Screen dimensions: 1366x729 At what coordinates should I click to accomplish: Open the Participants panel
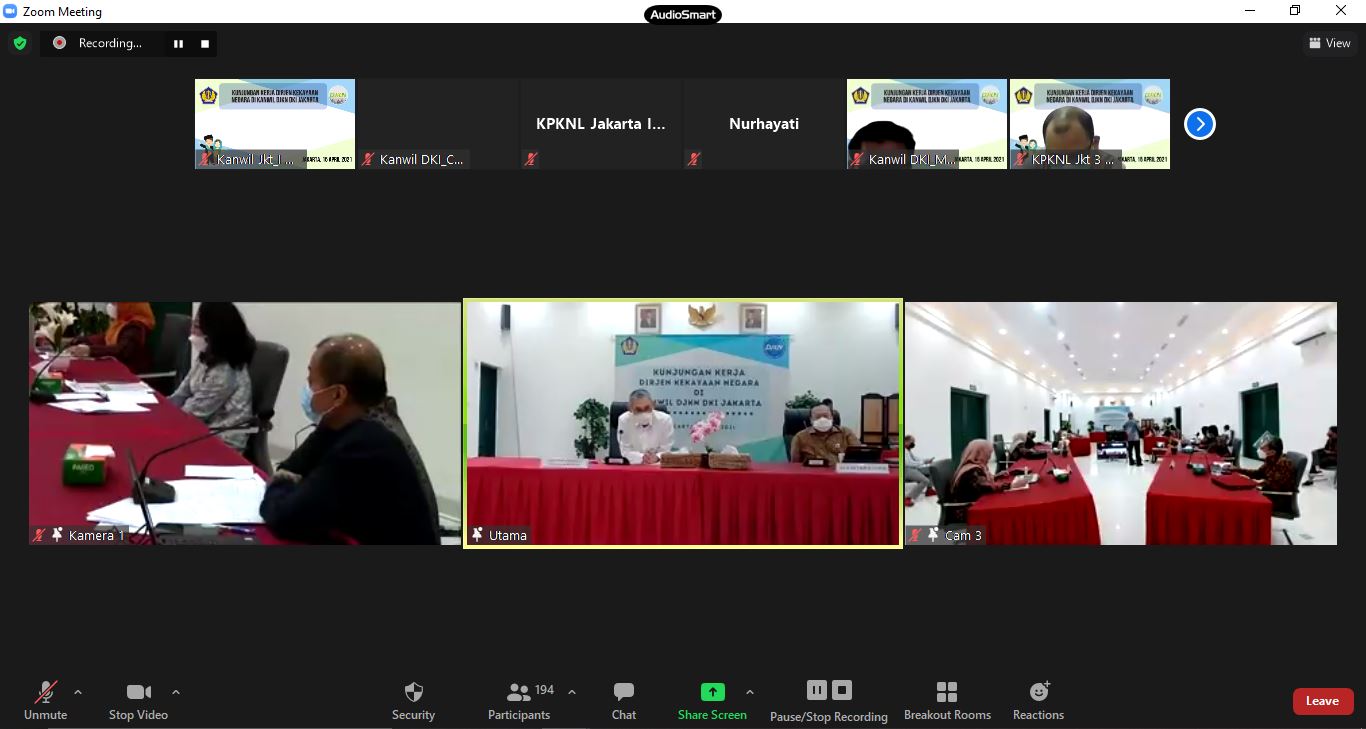(x=519, y=700)
